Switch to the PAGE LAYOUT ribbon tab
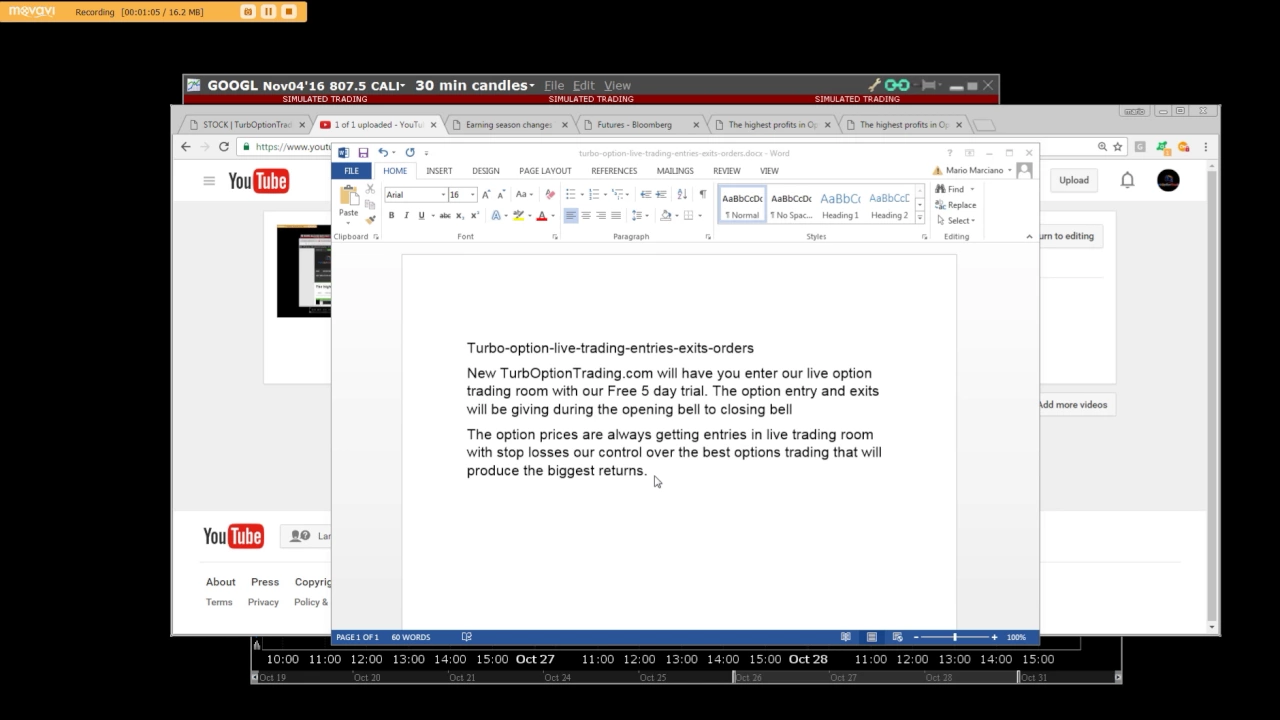Screen dimensions: 1280x720 pos(545,171)
